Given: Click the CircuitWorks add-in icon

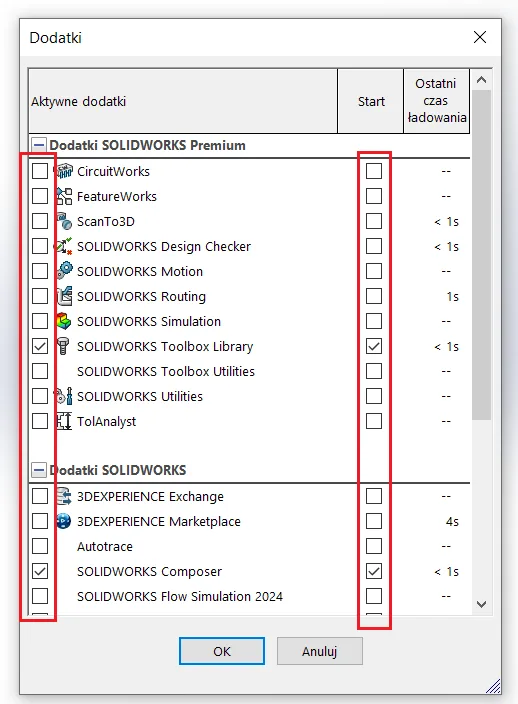Looking at the screenshot, I should point(64,171).
